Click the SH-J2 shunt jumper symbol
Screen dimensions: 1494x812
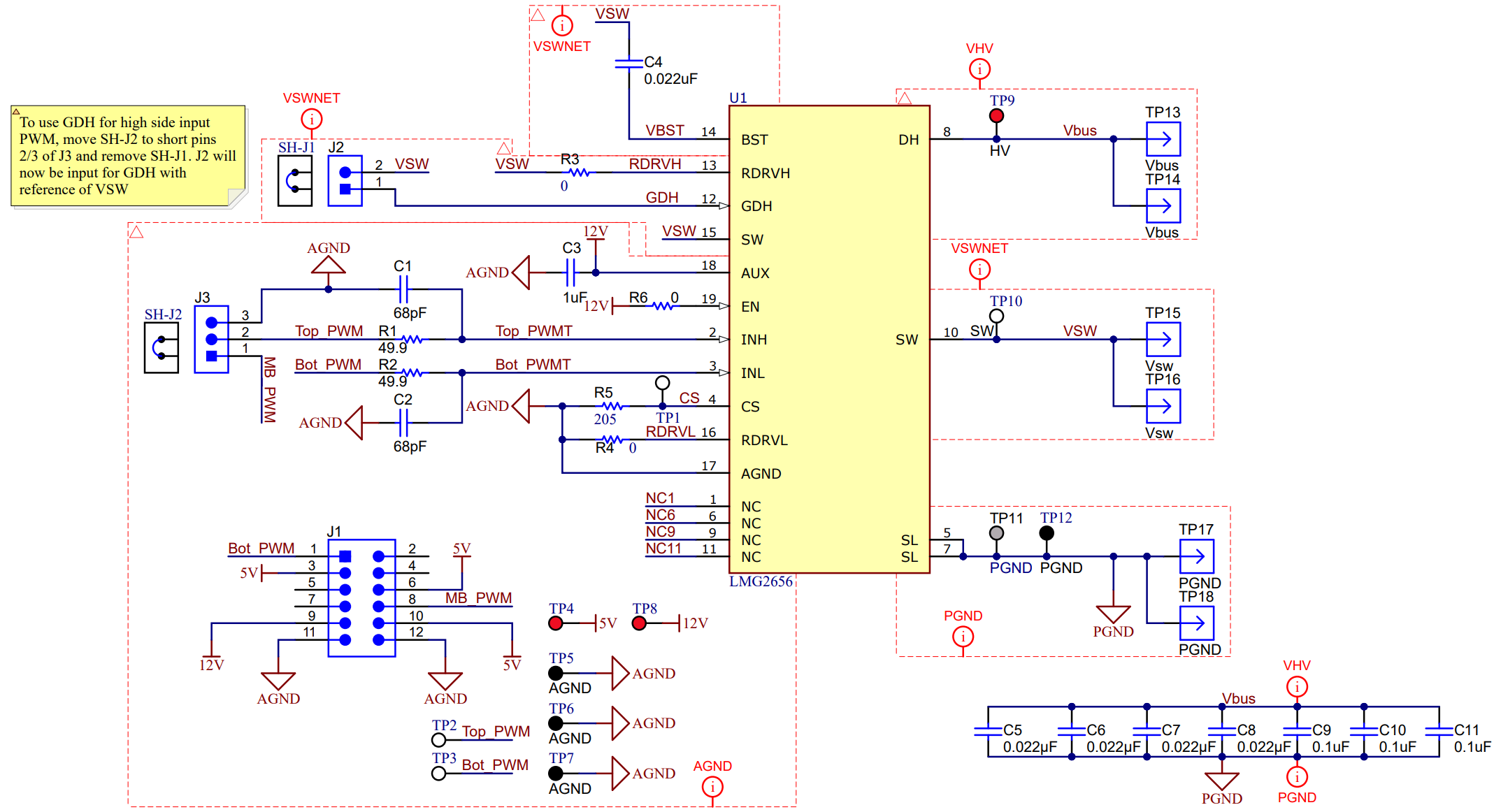tap(161, 347)
